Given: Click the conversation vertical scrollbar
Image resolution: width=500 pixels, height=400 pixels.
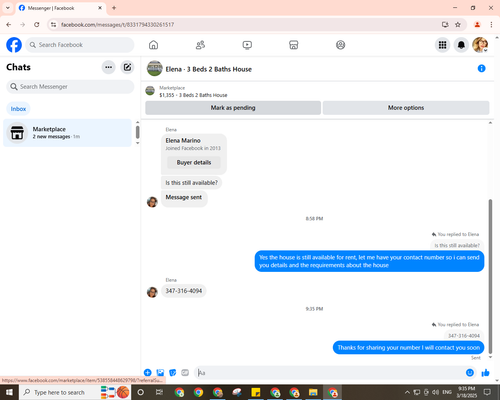Looking at the screenshot, I should (490, 276).
